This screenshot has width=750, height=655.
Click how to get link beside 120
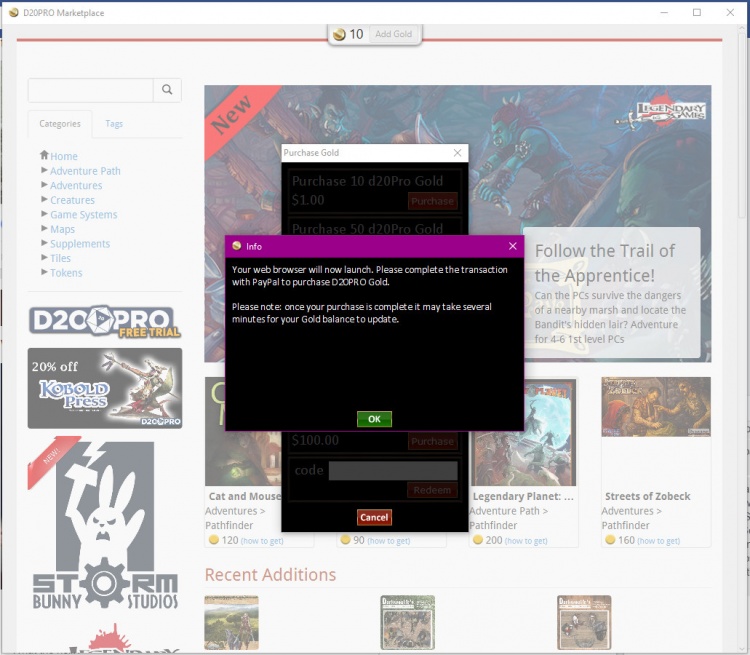[x=262, y=541]
